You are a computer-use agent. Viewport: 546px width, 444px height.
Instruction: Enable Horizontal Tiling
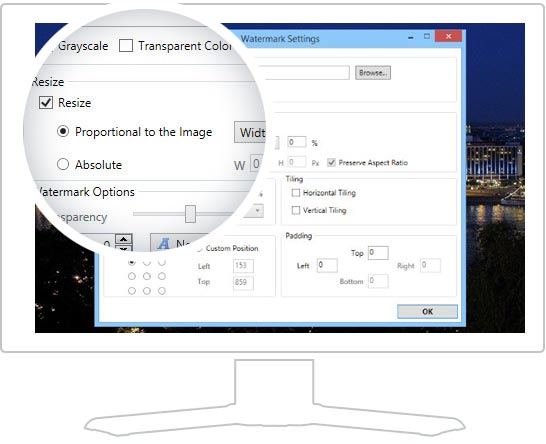pos(296,193)
